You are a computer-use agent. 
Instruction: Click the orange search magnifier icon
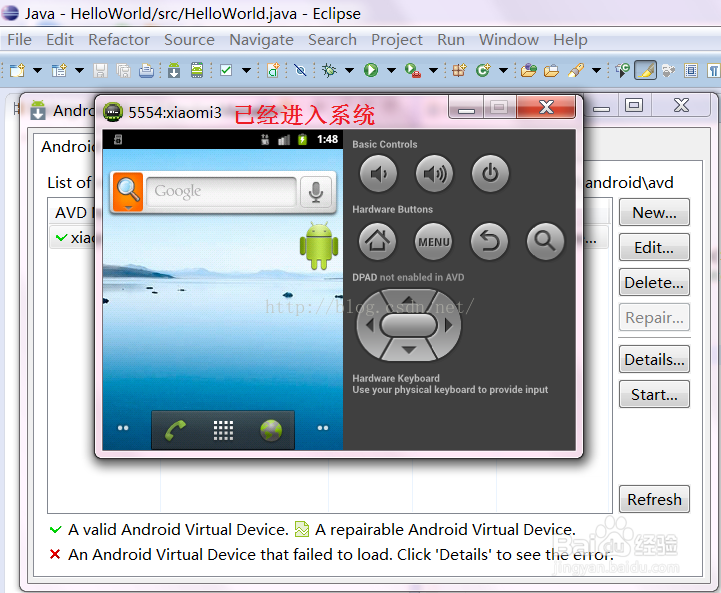[x=128, y=192]
